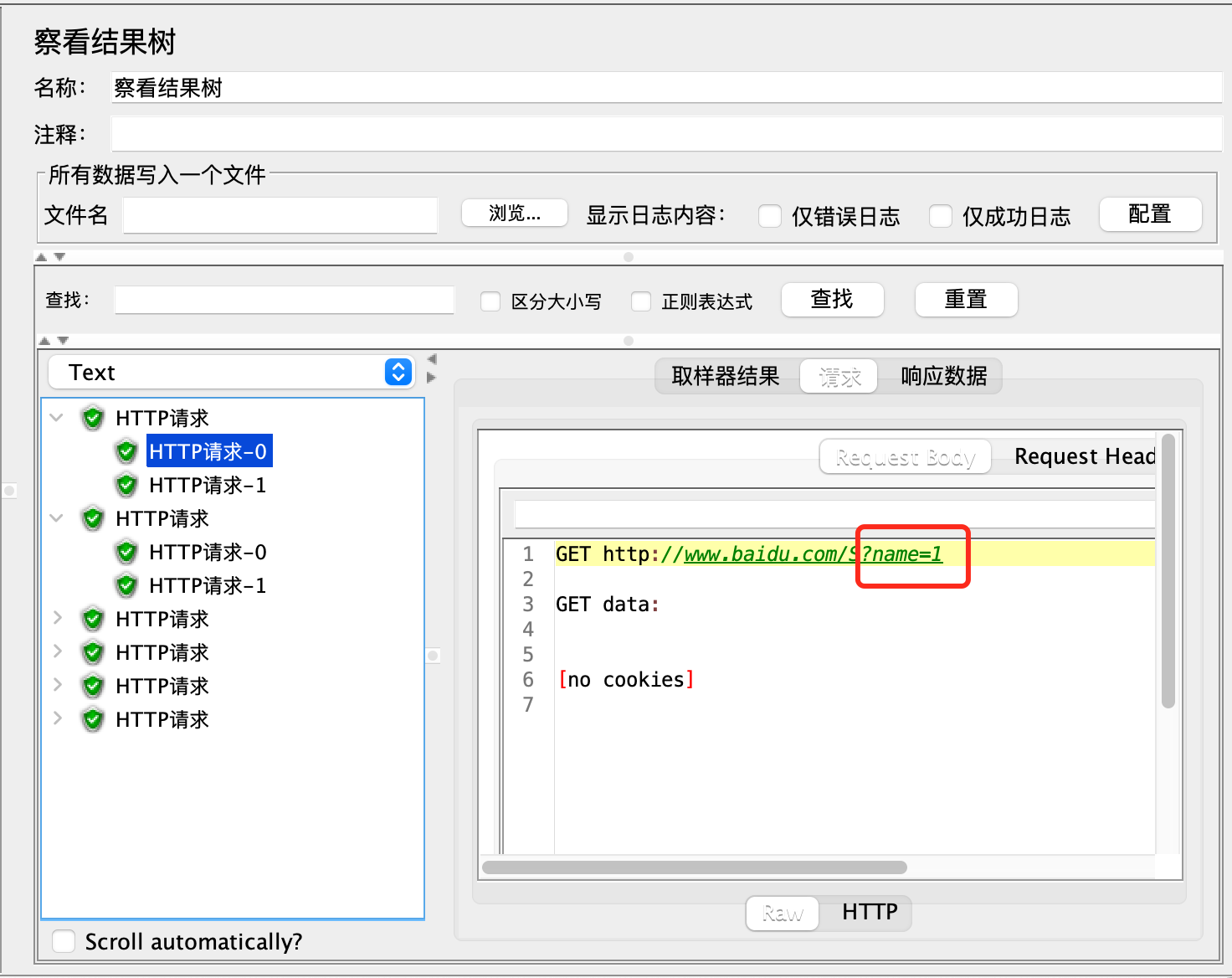Click the vertical scrollbar of request pane
Viewport: 1232px width, 978px height.
(x=1168, y=571)
